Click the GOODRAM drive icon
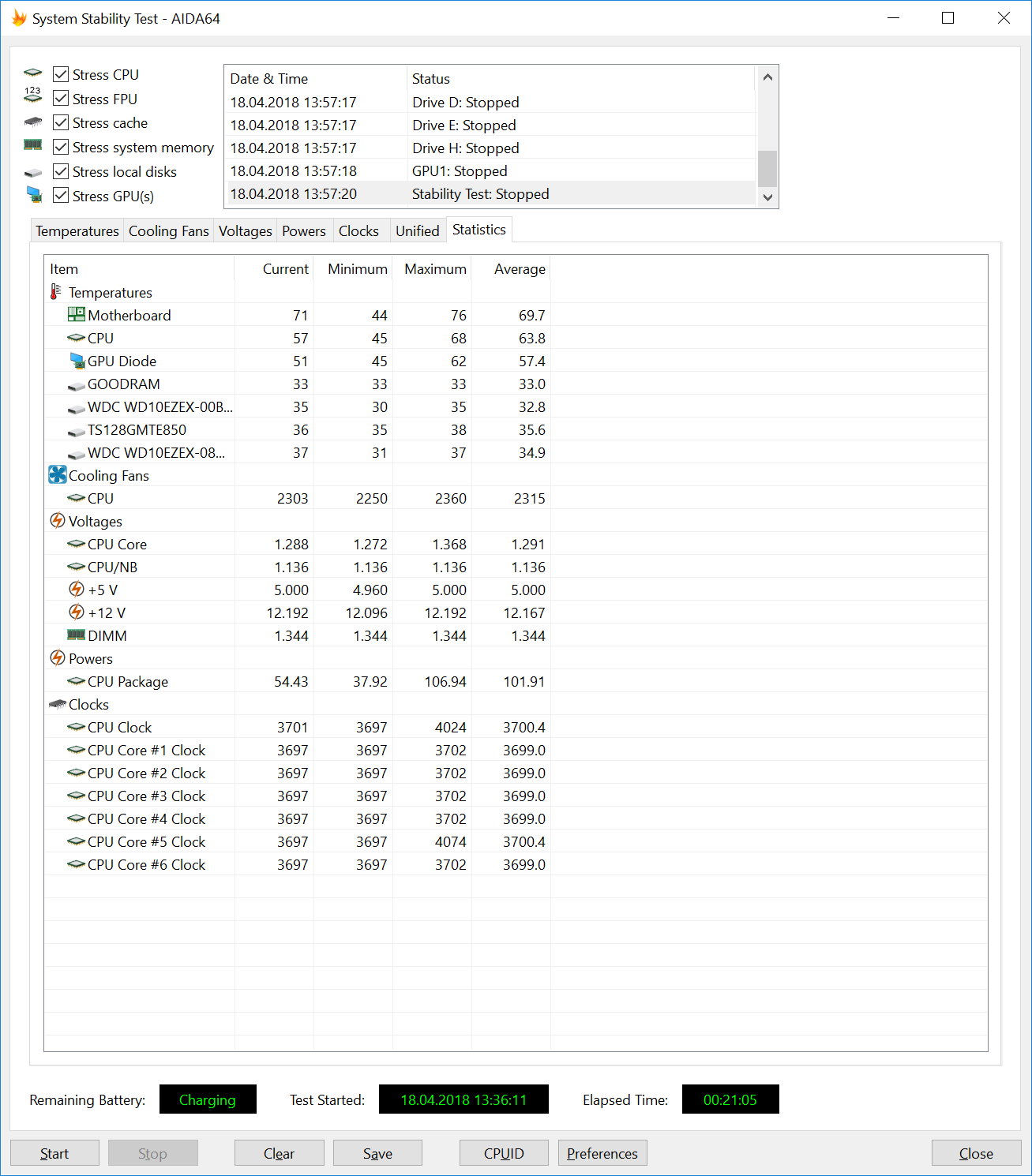1032x1176 pixels. tap(76, 385)
